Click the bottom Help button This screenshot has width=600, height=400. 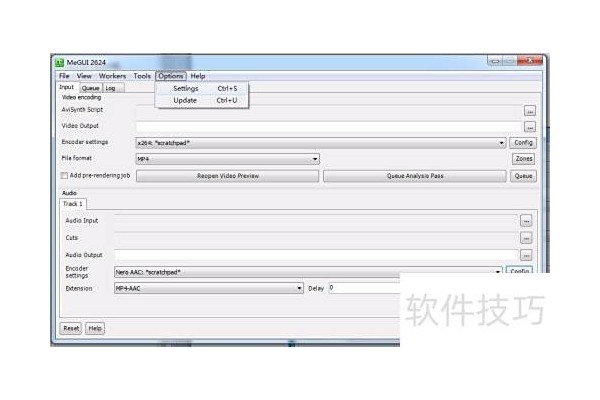[95, 328]
